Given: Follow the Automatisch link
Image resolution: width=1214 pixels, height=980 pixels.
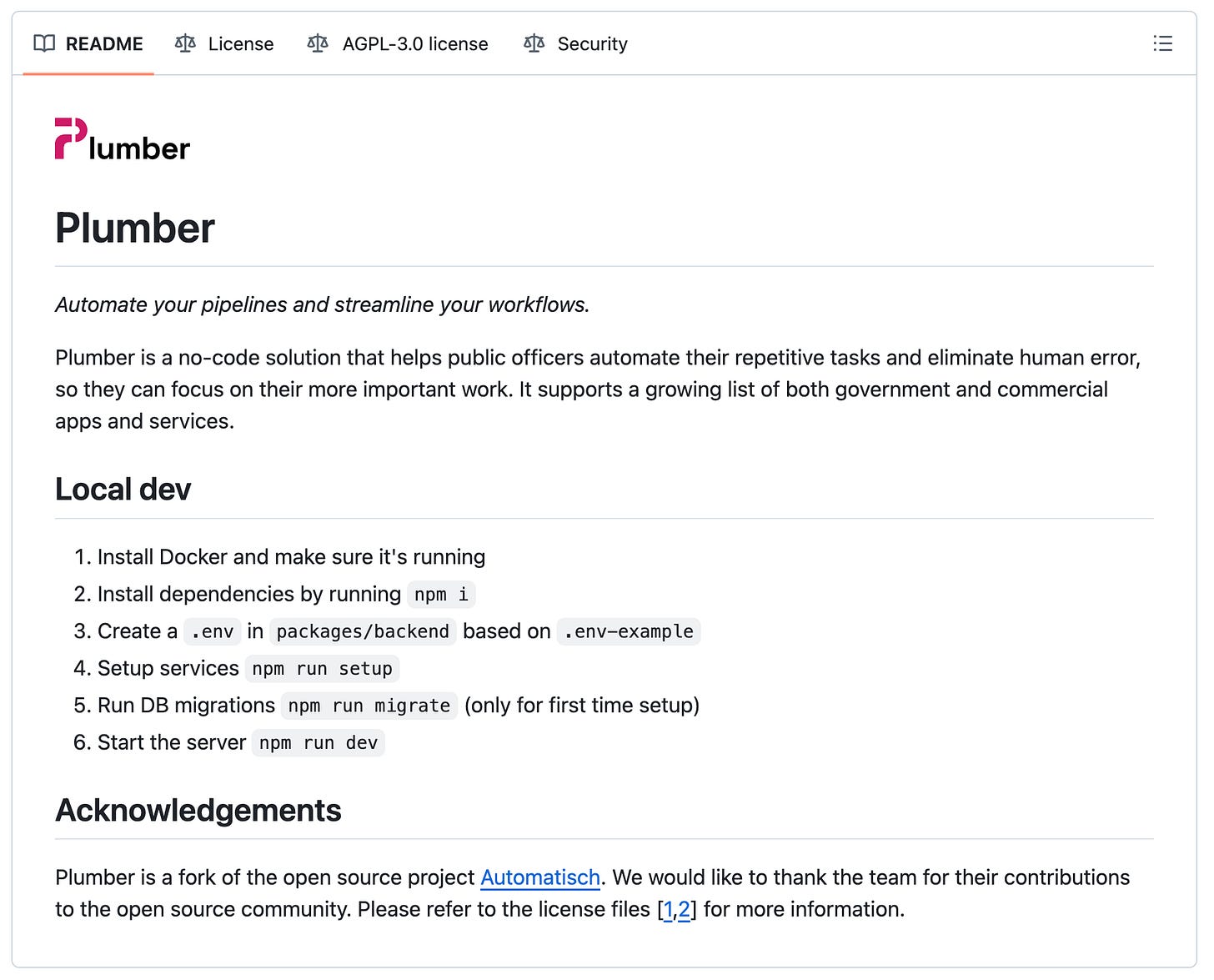Looking at the screenshot, I should (x=540, y=877).
